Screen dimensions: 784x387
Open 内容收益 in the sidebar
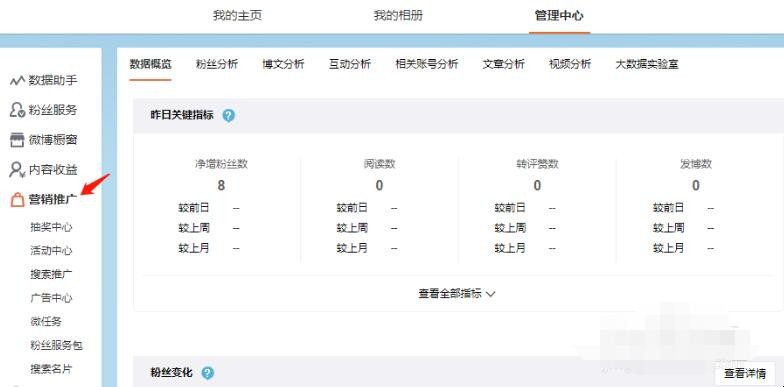coord(53,170)
